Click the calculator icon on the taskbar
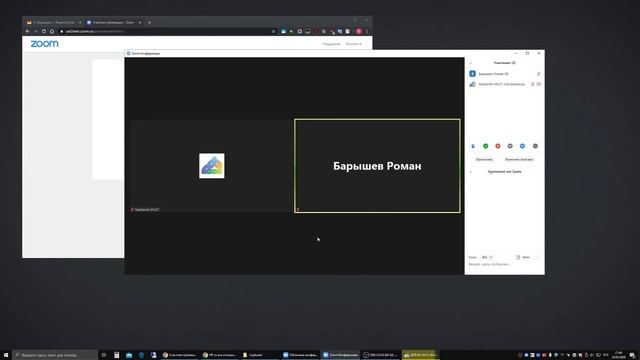The height and width of the screenshot is (360, 640). pyautogui.click(x=117, y=355)
